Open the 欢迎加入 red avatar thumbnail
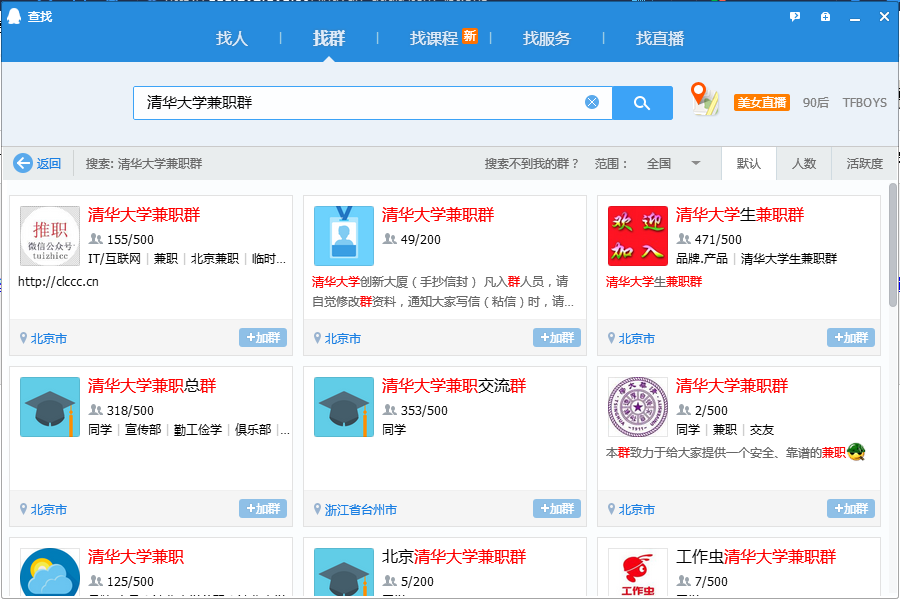 [638, 236]
